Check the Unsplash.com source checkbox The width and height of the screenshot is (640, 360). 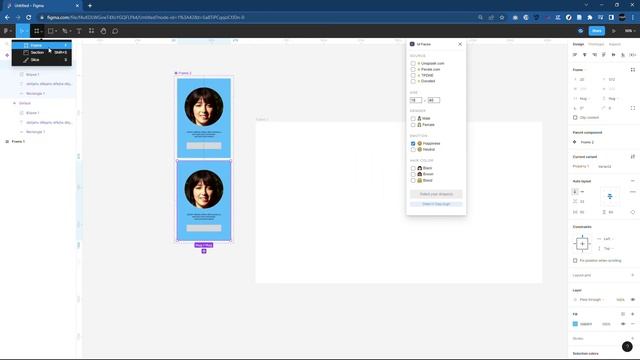(x=413, y=64)
